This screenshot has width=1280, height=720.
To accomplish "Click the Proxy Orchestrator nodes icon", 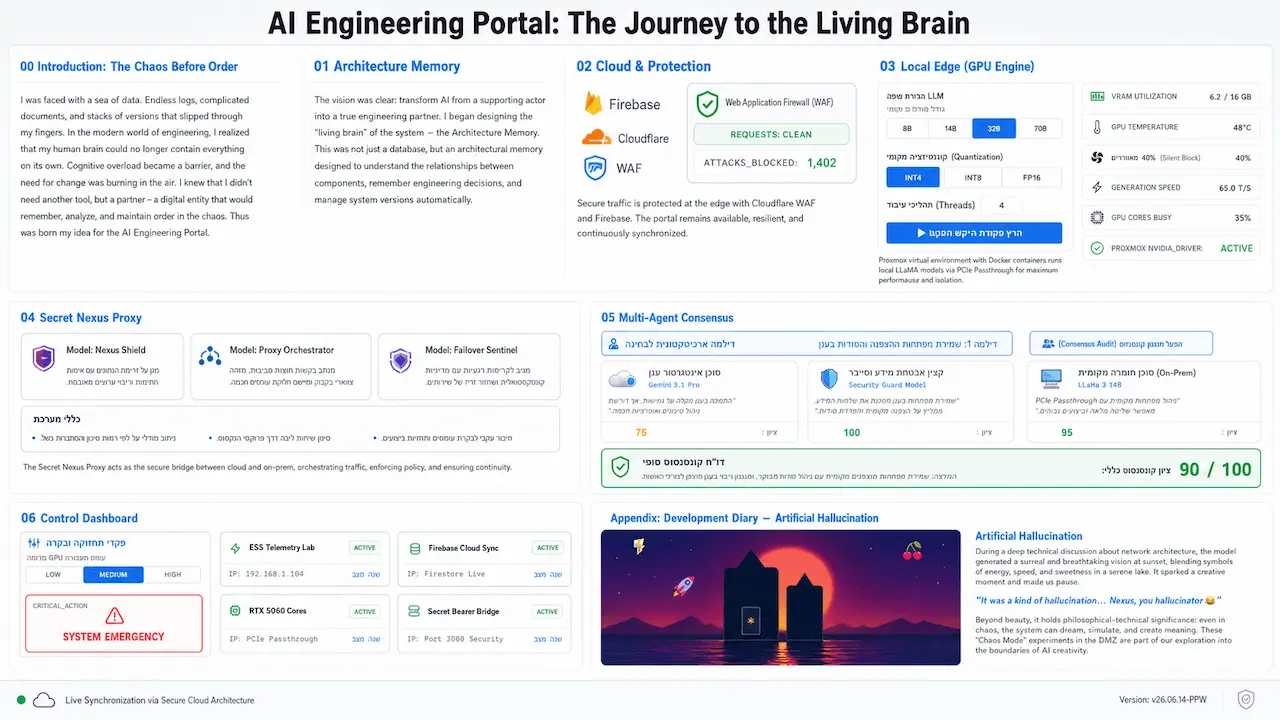I will (x=210, y=357).
